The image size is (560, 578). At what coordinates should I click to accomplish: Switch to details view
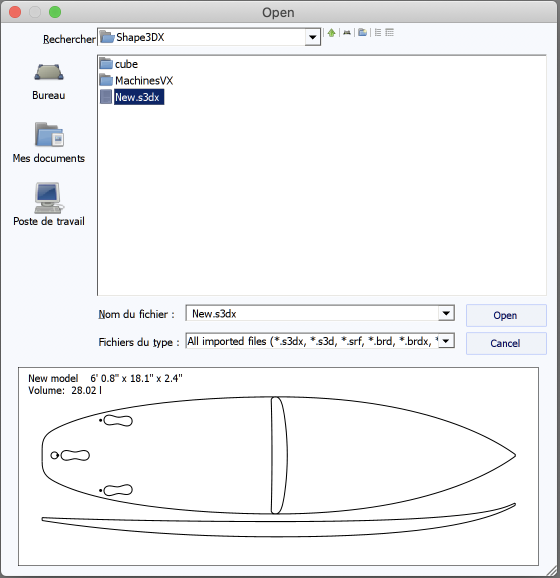[x=389, y=33]
